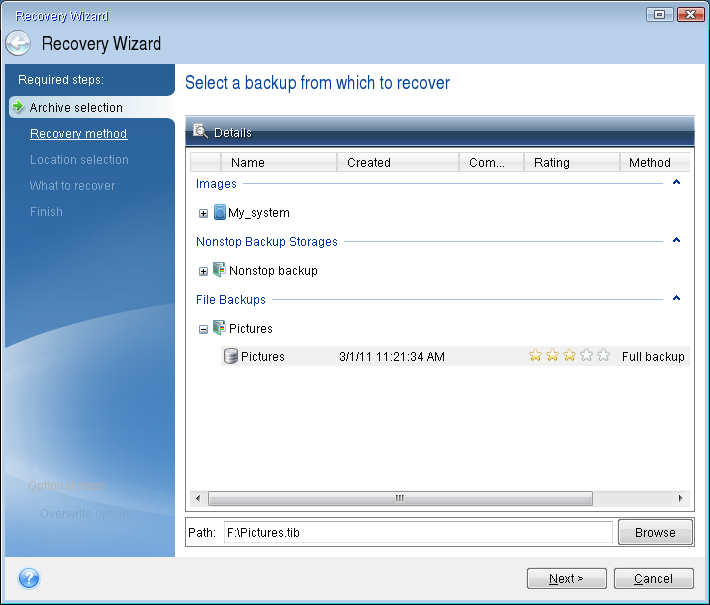This screenshot has height=605, width=710.
Task: Collapse the Pictures tree node
Action: (204, 329)
